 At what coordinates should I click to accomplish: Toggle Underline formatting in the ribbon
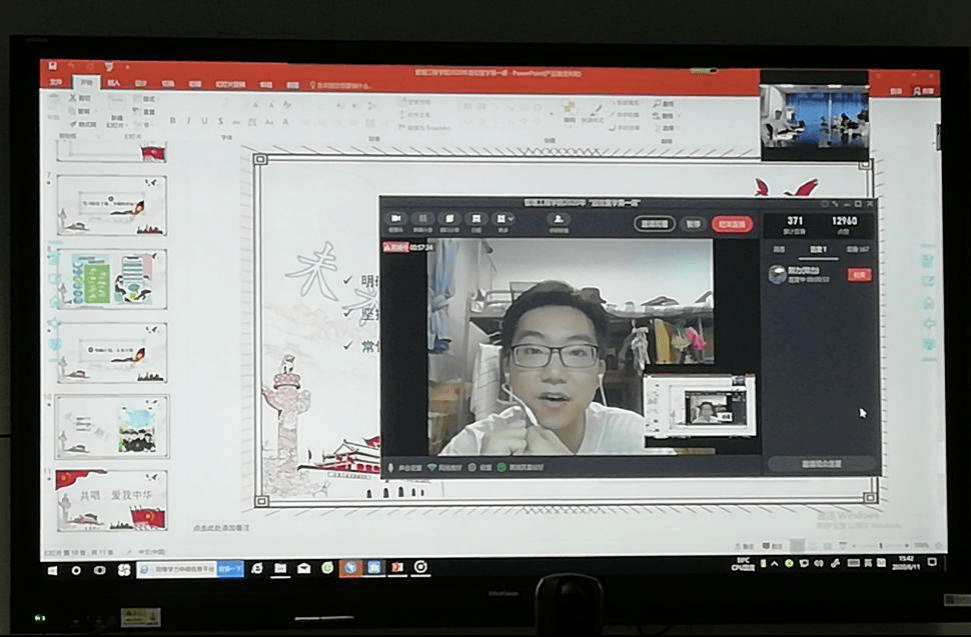[204, 121]
